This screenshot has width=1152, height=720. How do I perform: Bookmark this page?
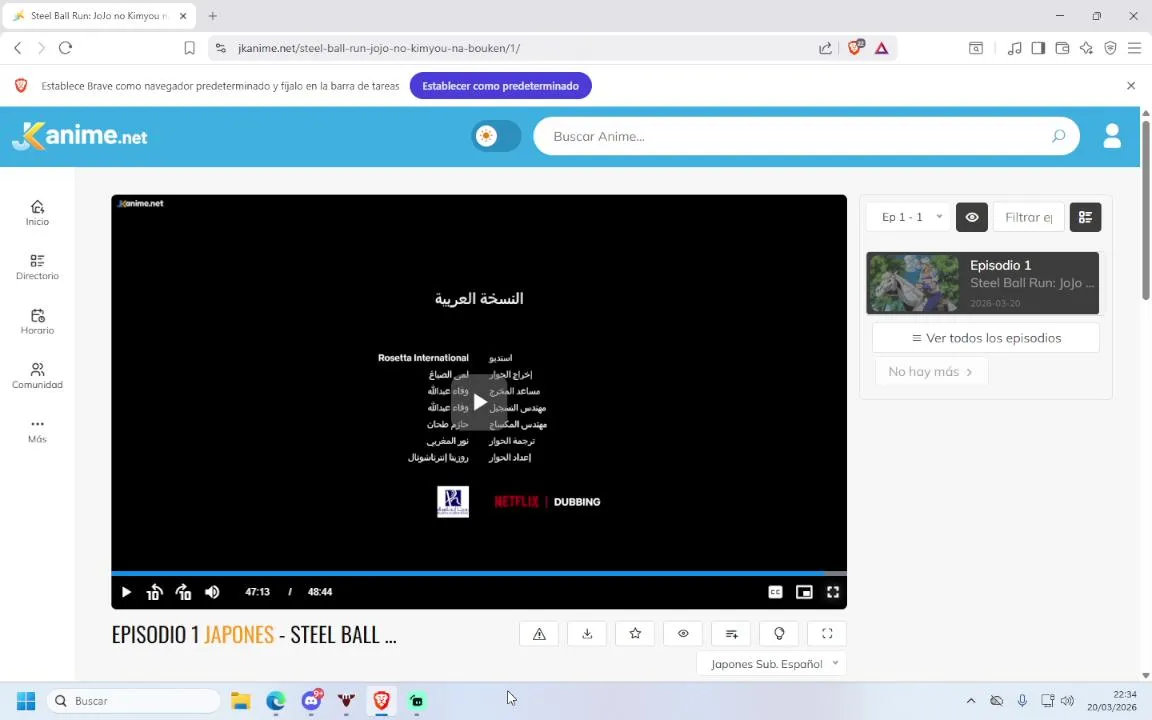pos(189,48)
